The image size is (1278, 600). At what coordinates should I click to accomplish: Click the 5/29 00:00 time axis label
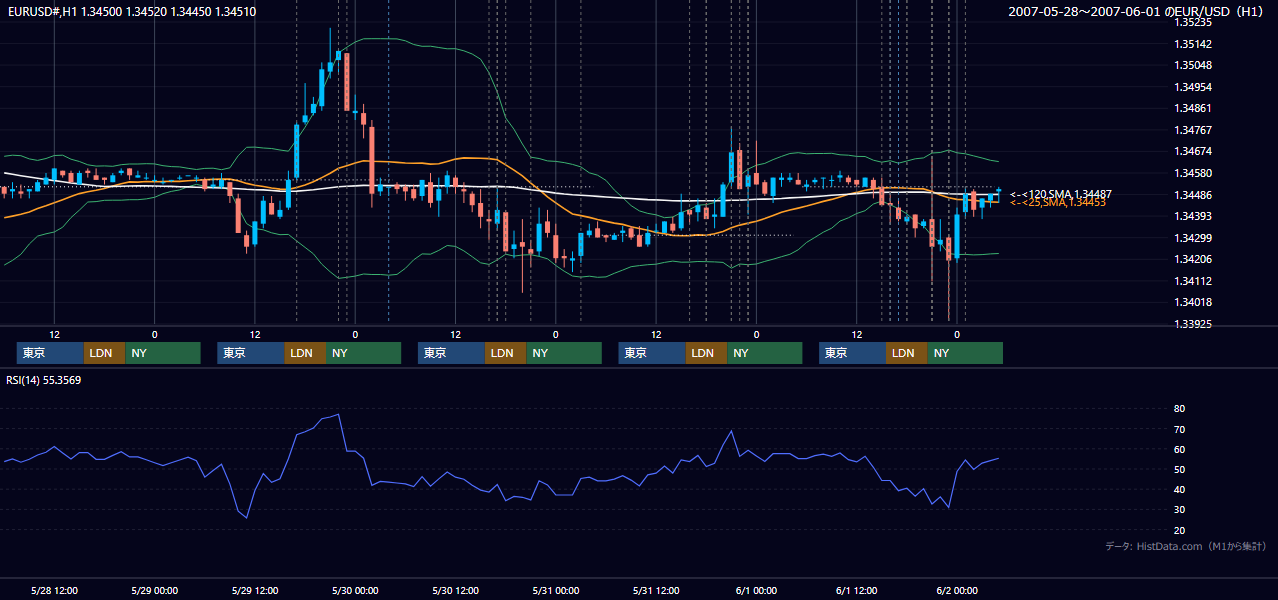coord(154,591)
